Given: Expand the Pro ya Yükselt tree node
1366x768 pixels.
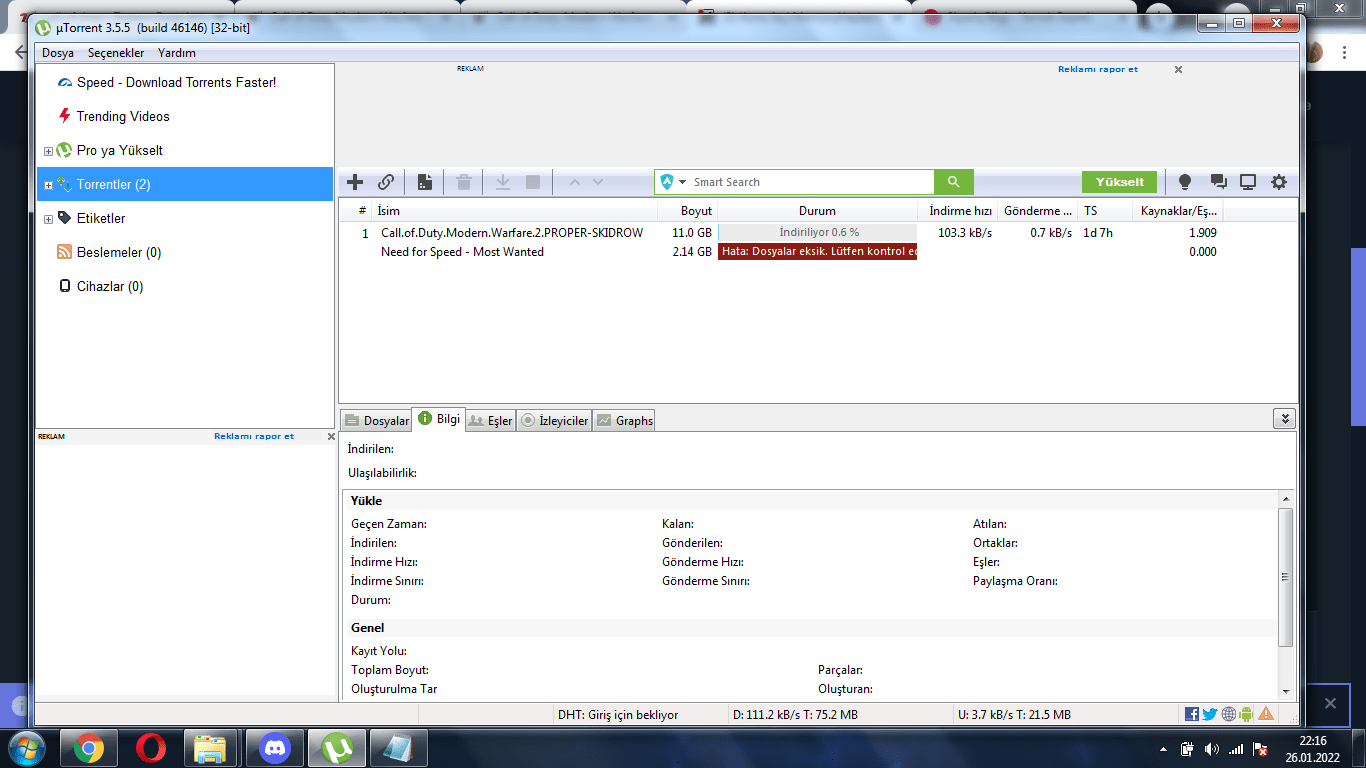Looking at the screenshot, I should (x=48, y=151).
